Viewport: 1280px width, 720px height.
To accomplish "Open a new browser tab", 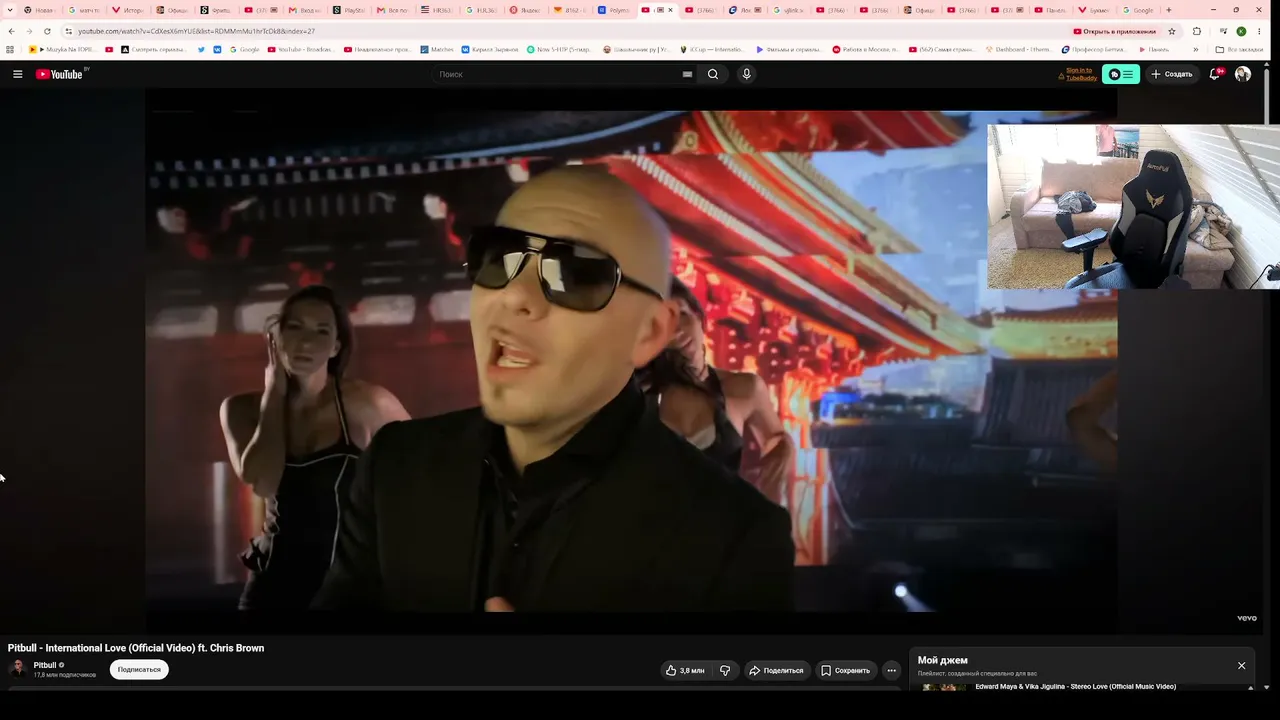I will pos(1169,10).
